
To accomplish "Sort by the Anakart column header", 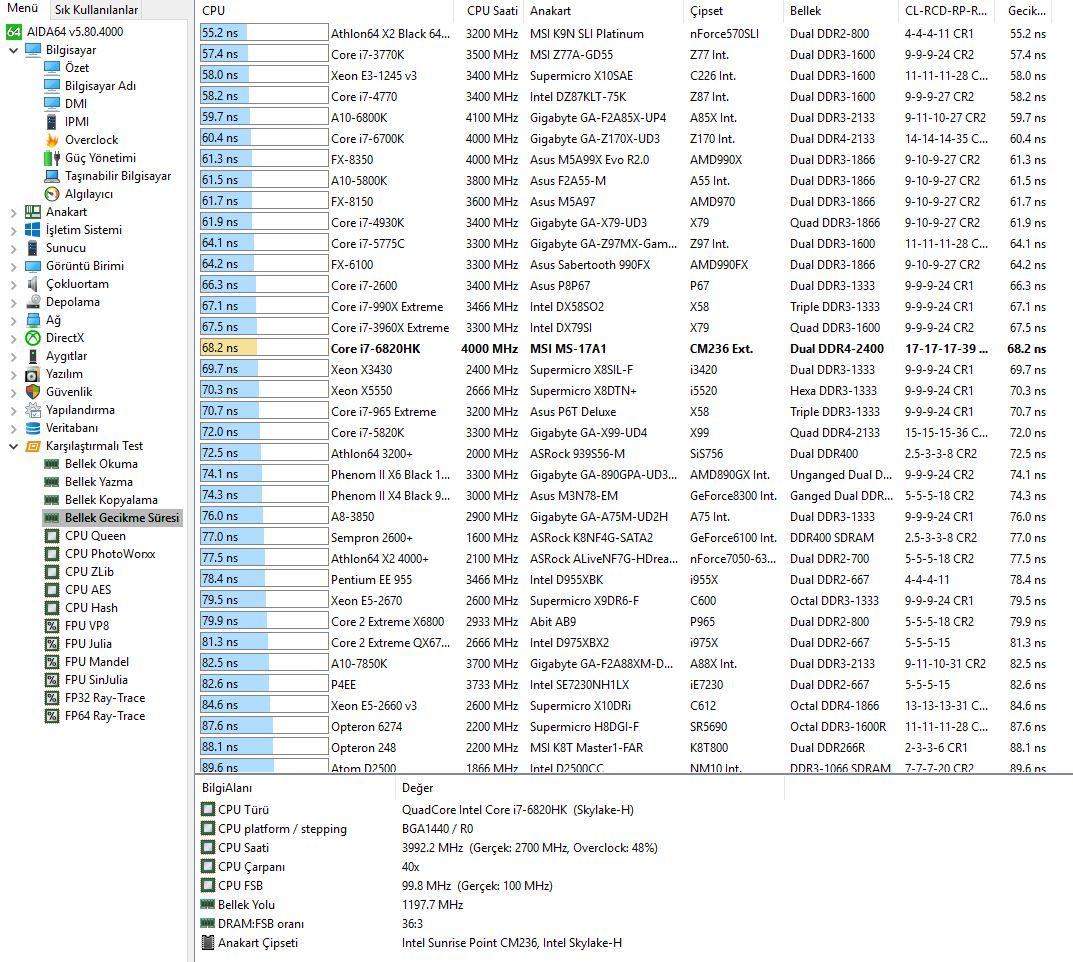I will point(604,11).
